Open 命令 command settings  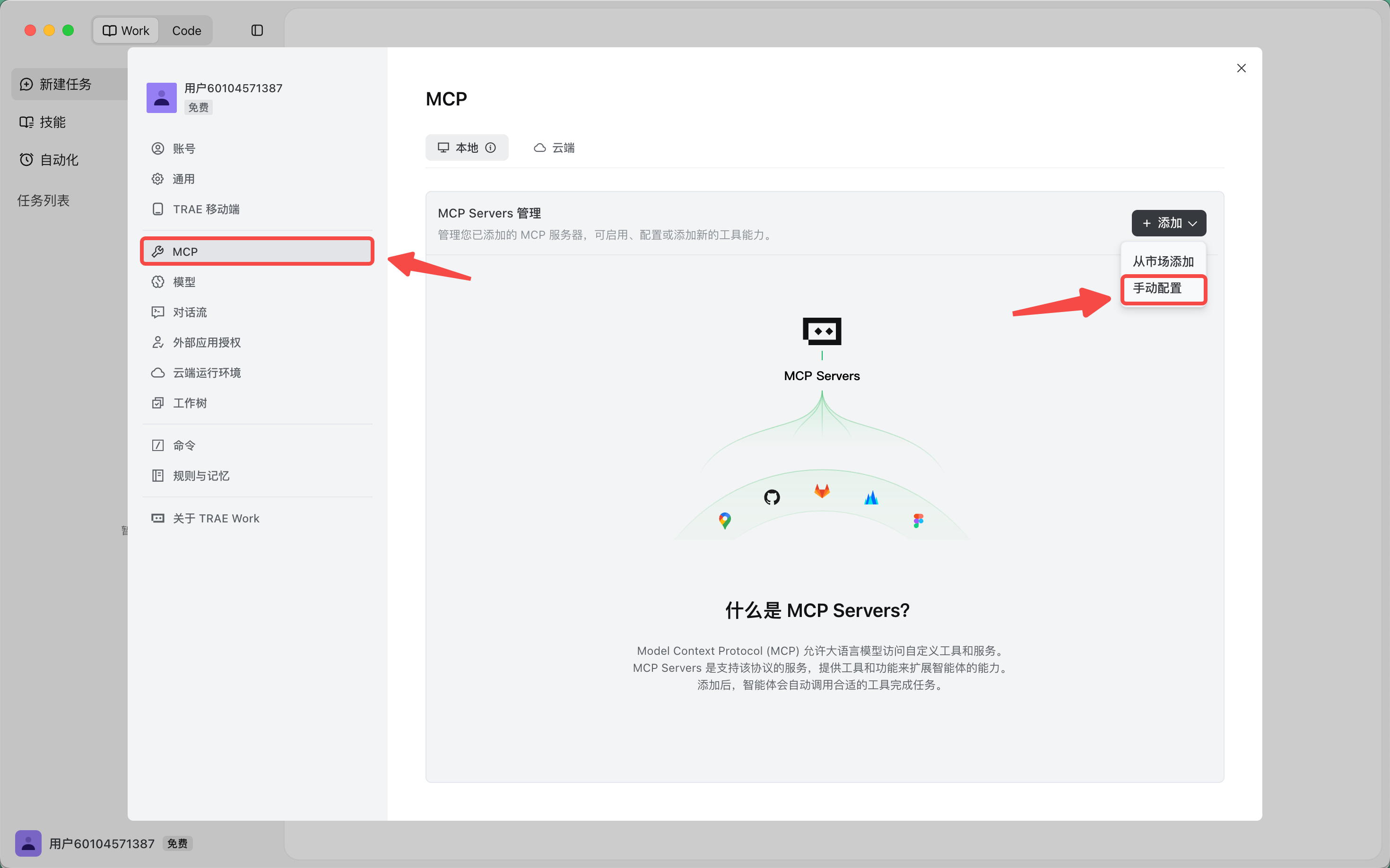point(257,445)
